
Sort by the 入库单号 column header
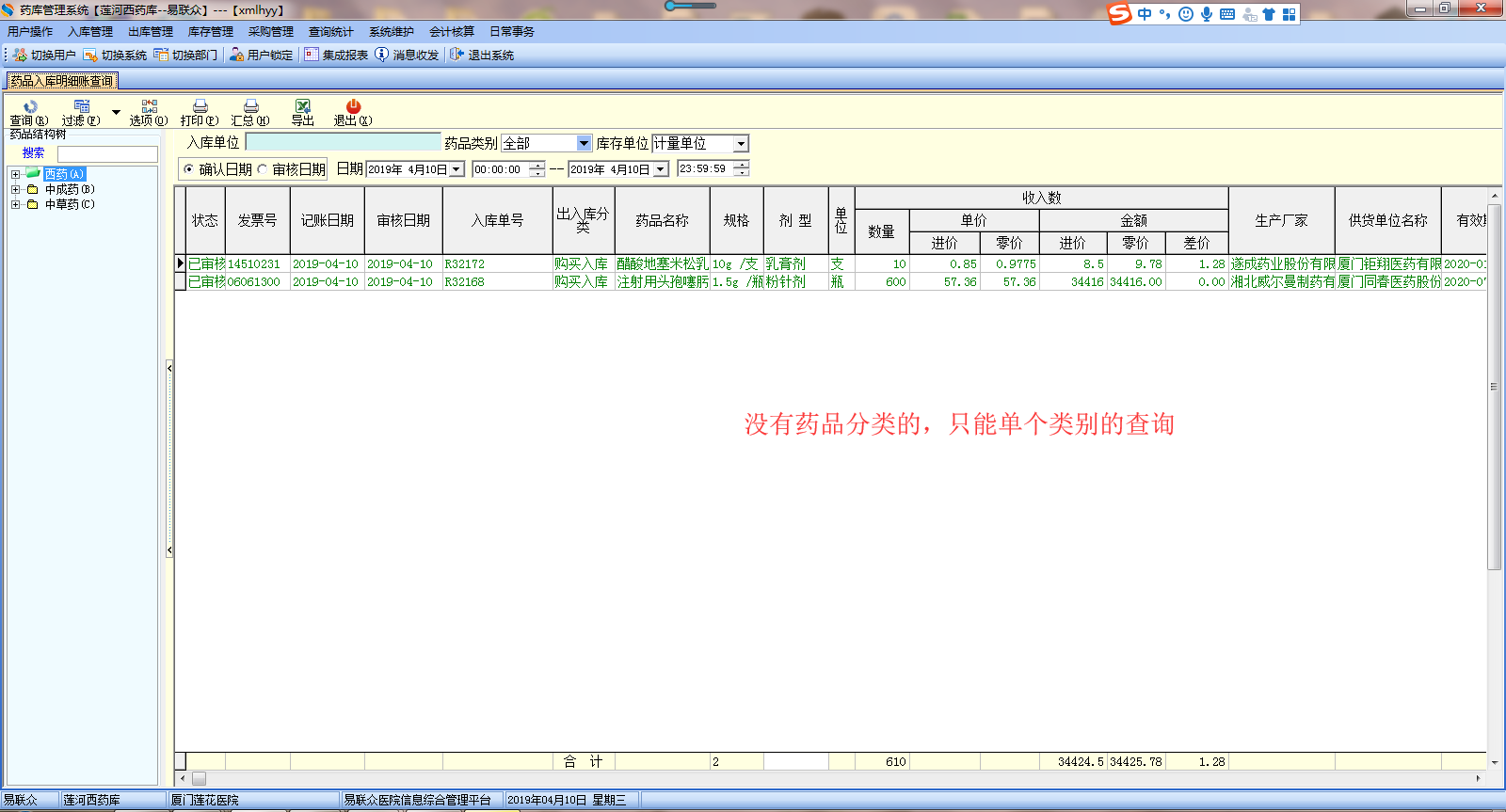point(498,220)
